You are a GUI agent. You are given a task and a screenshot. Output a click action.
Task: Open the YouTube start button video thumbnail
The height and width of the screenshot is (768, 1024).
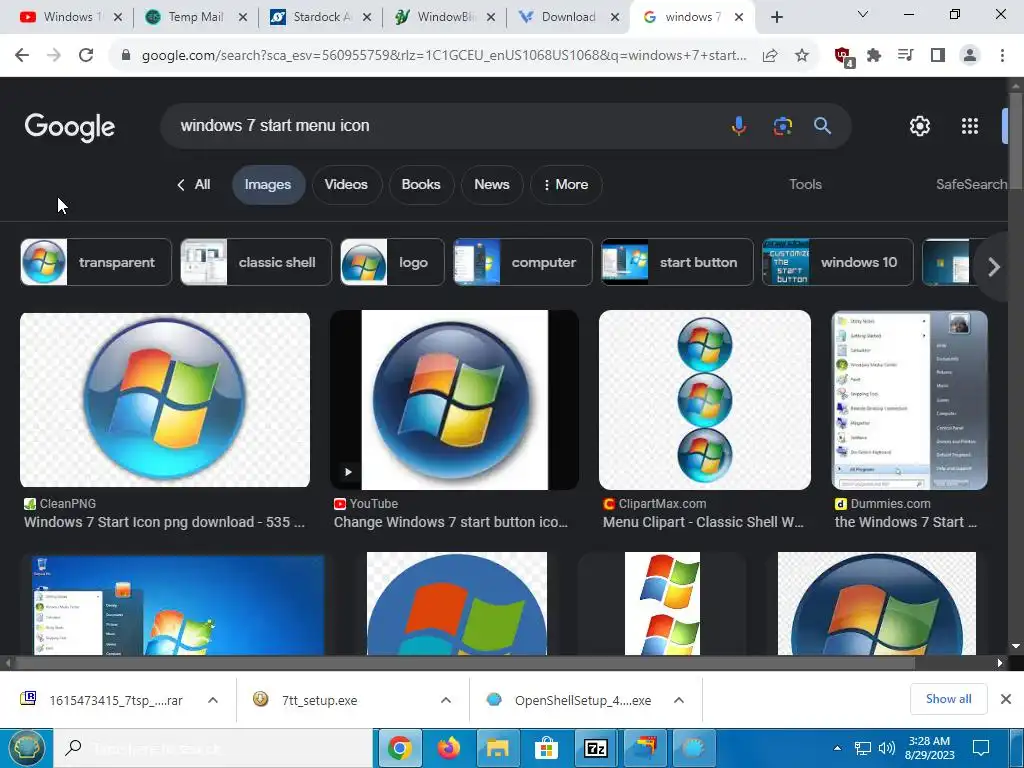455,400
